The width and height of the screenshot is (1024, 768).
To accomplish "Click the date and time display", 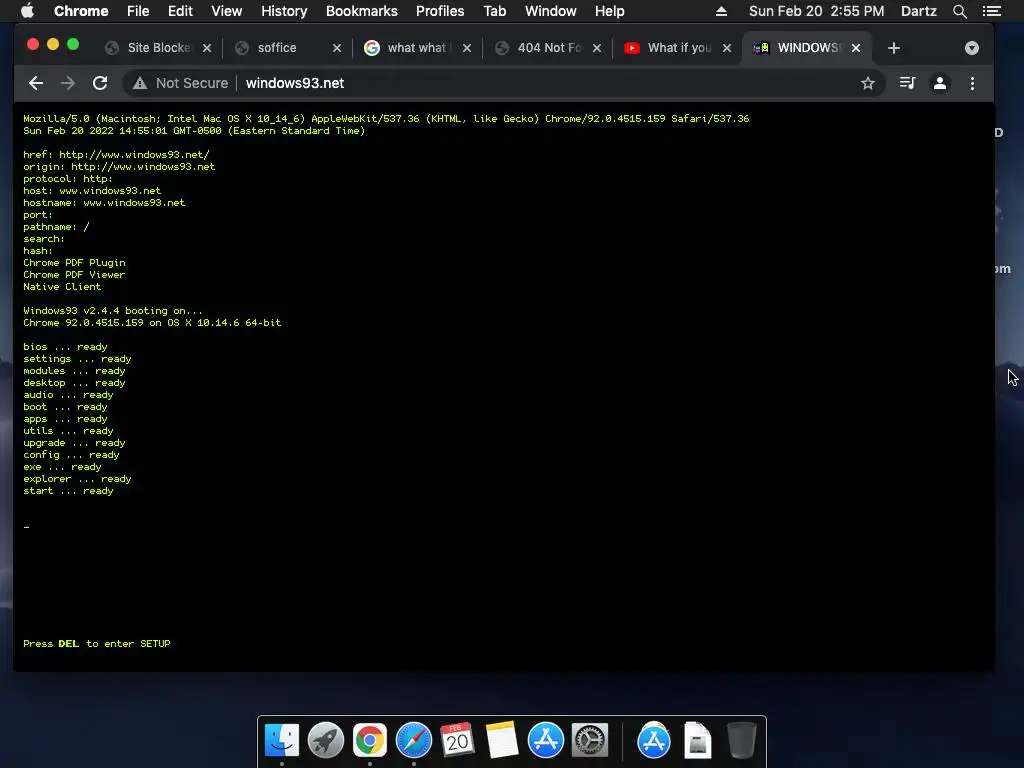I will pyautogui.click(x=816, y=11).
